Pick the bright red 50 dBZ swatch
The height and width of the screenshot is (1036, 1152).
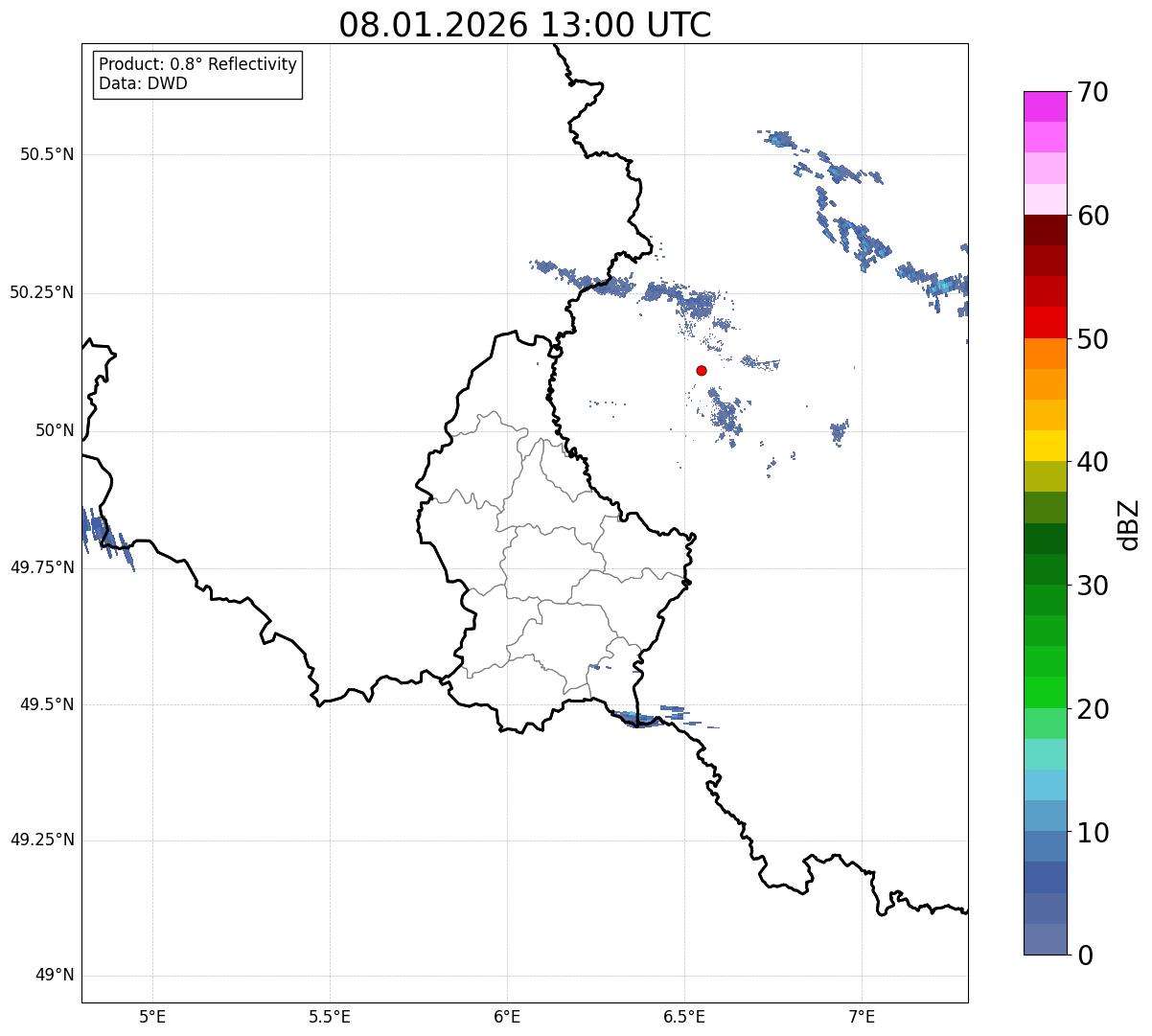pyautogui.click(x=1046, y=322)
